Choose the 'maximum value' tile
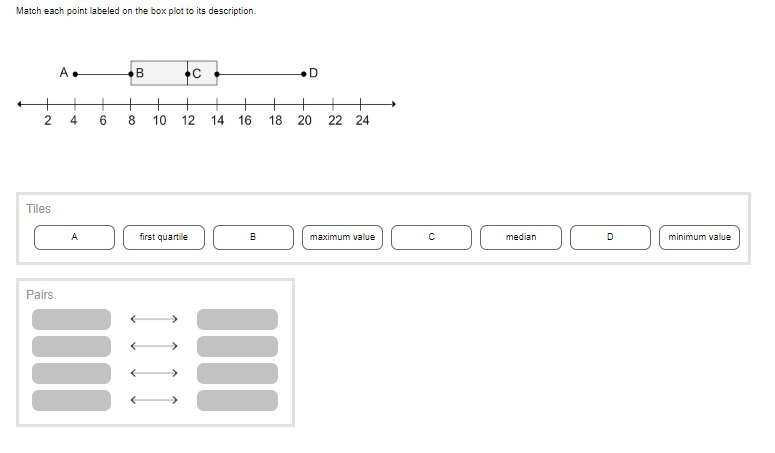775x453 pixels. 342,237
